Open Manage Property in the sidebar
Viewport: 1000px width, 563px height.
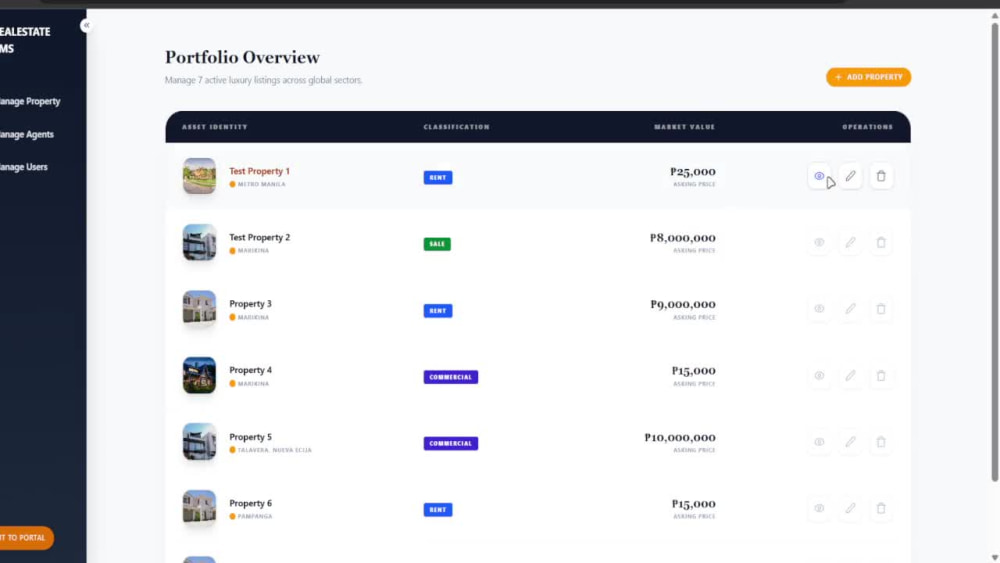click(30, 101)
